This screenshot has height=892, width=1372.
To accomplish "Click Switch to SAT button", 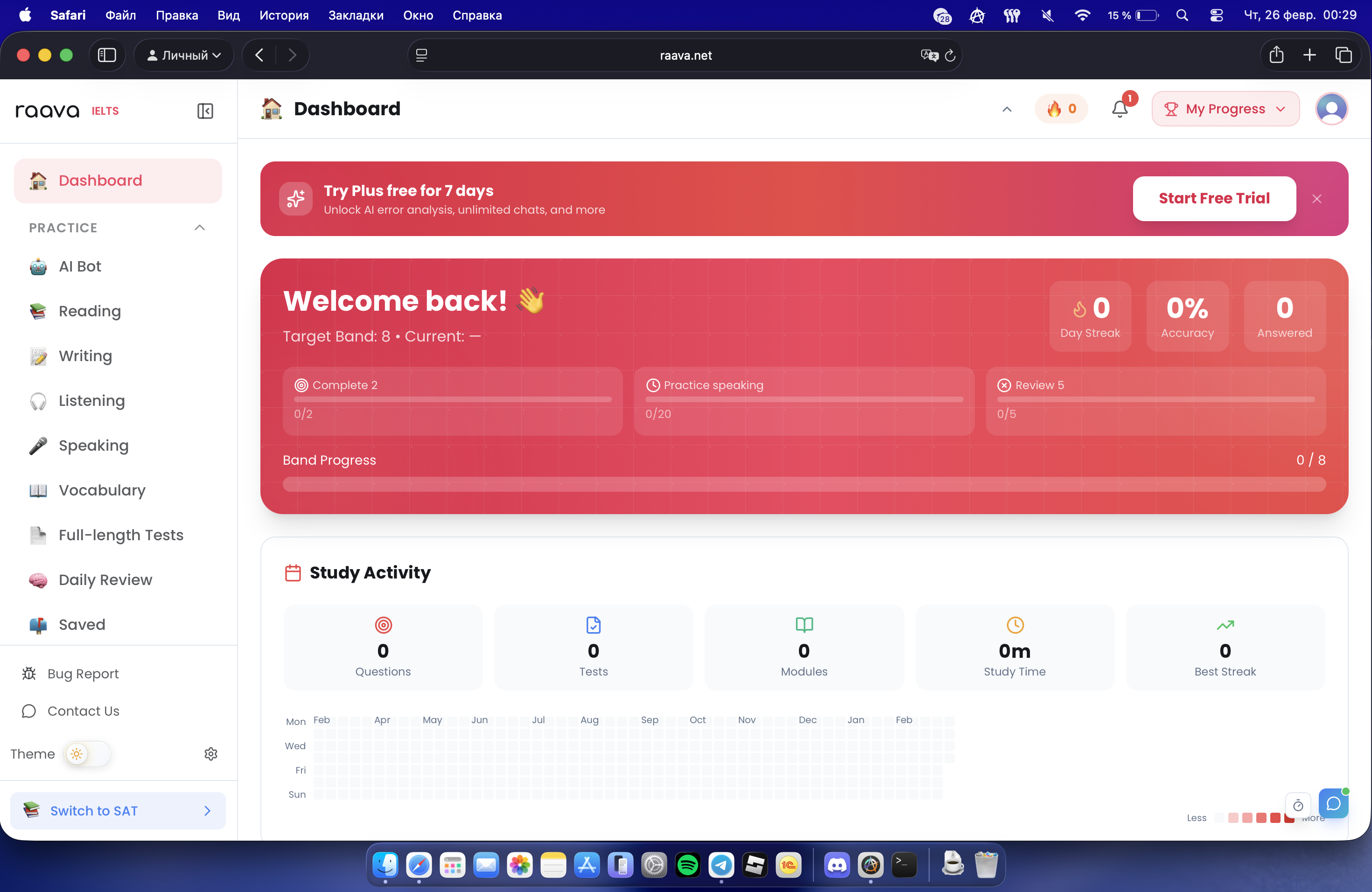I will (x=118, y=811).
